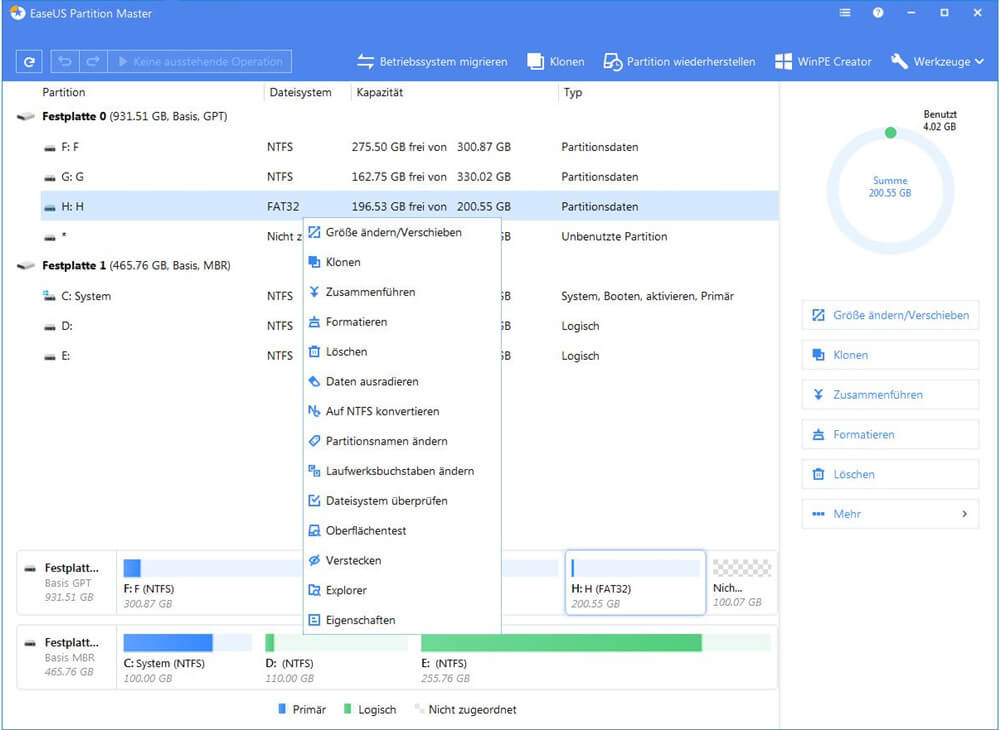Select Auf NTFS konvertieren entry

[x=402, y=411]
